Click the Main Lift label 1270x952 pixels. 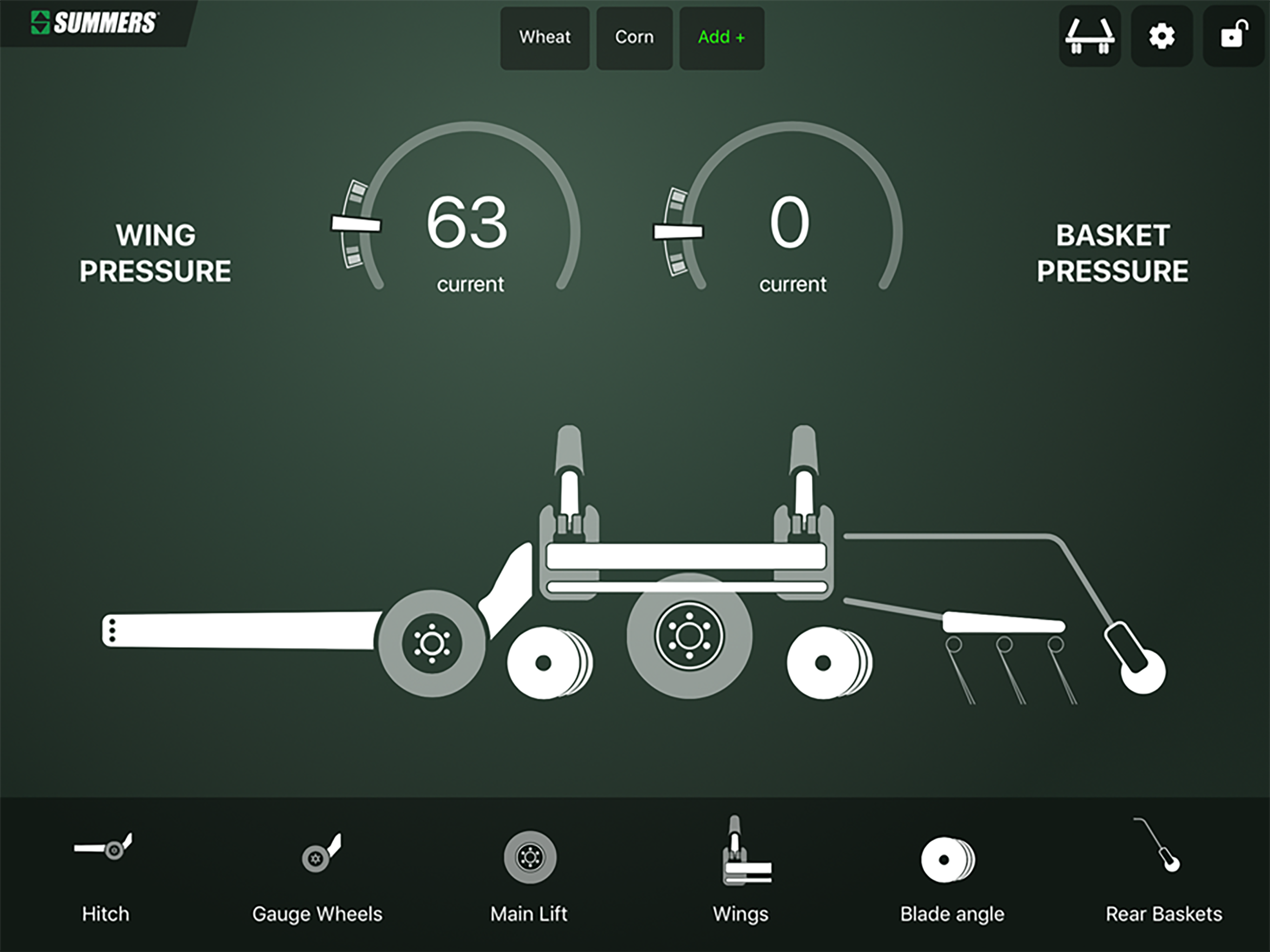click(529, 914)
